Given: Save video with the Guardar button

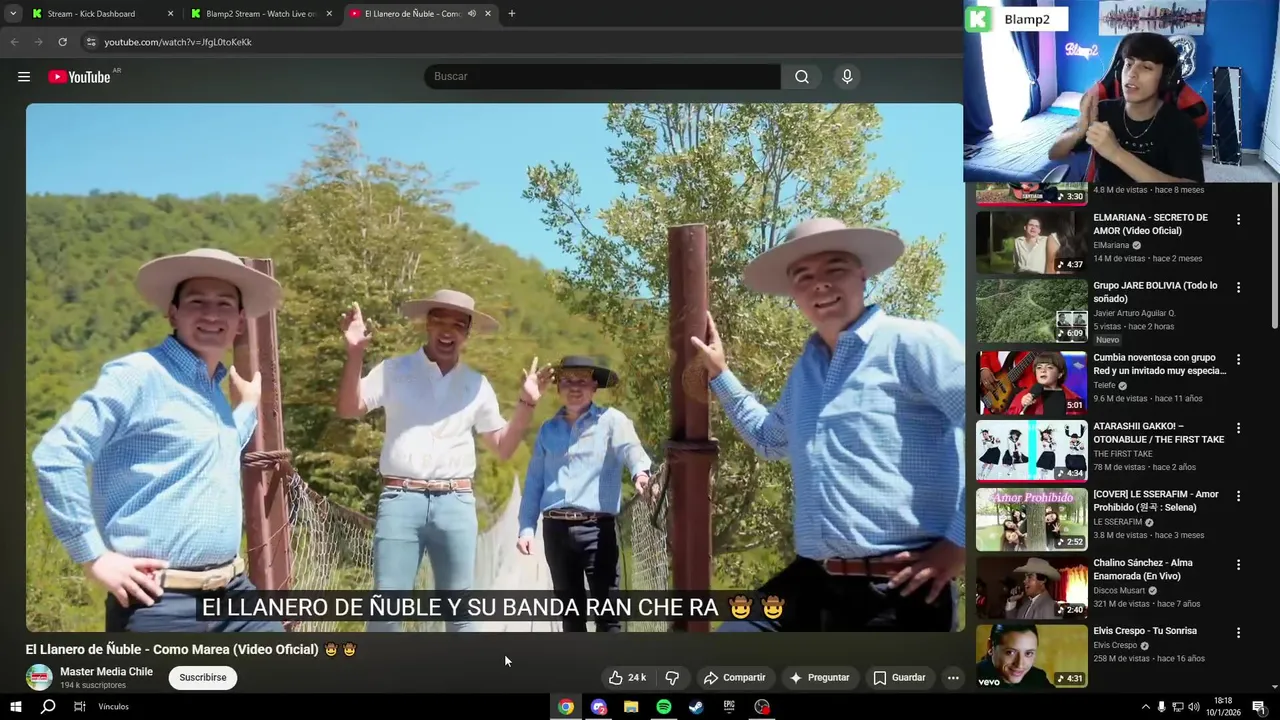Looking at the screenshot, I should (x=899, y=678).
